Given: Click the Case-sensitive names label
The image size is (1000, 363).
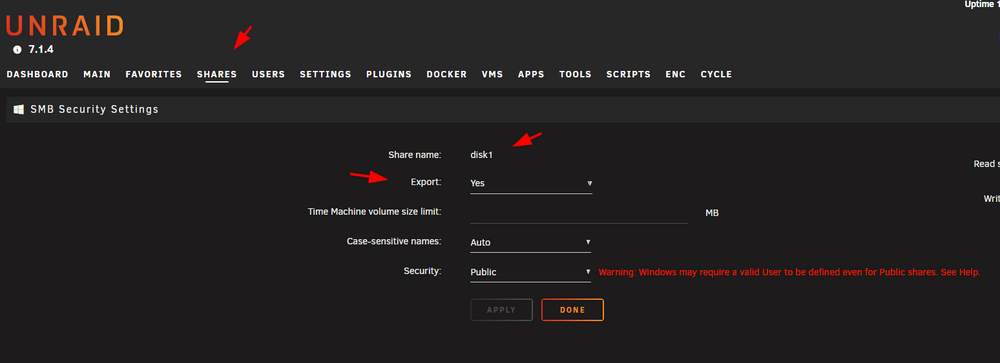Looking at the screenshot, I should click(x=394, y=242).
